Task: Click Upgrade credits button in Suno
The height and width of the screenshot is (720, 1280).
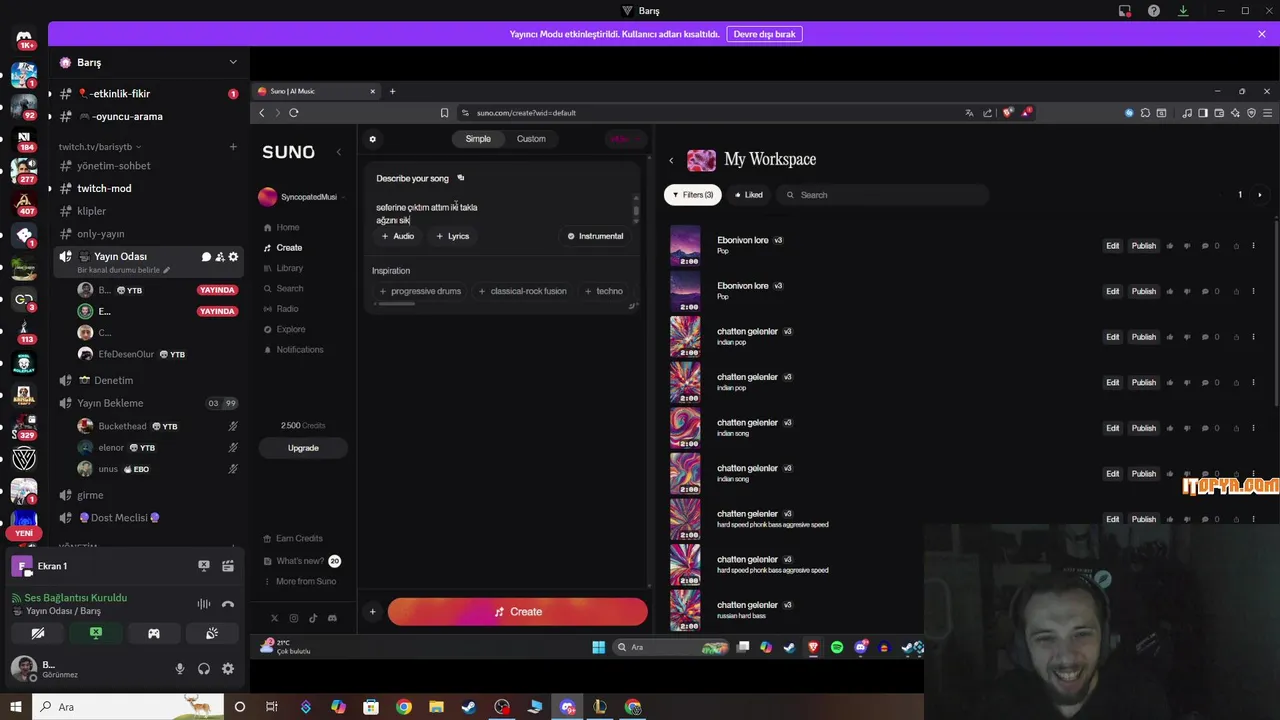Action: (303, 448)
